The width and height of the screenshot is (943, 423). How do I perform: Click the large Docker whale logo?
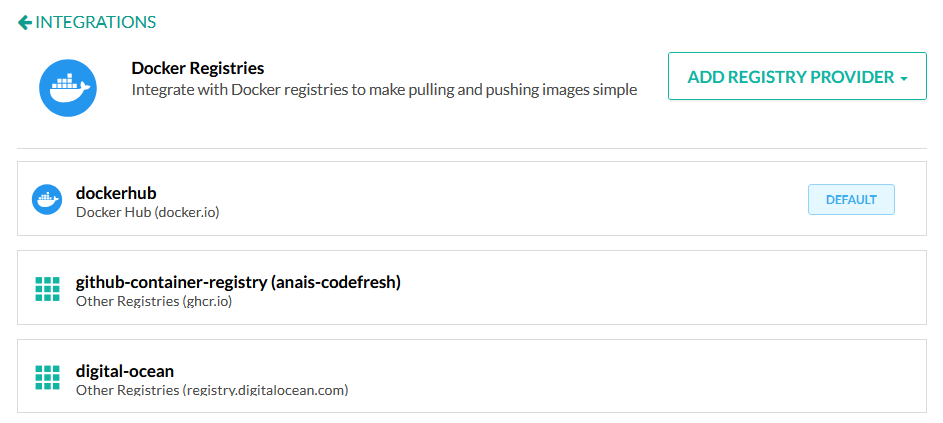68,87
